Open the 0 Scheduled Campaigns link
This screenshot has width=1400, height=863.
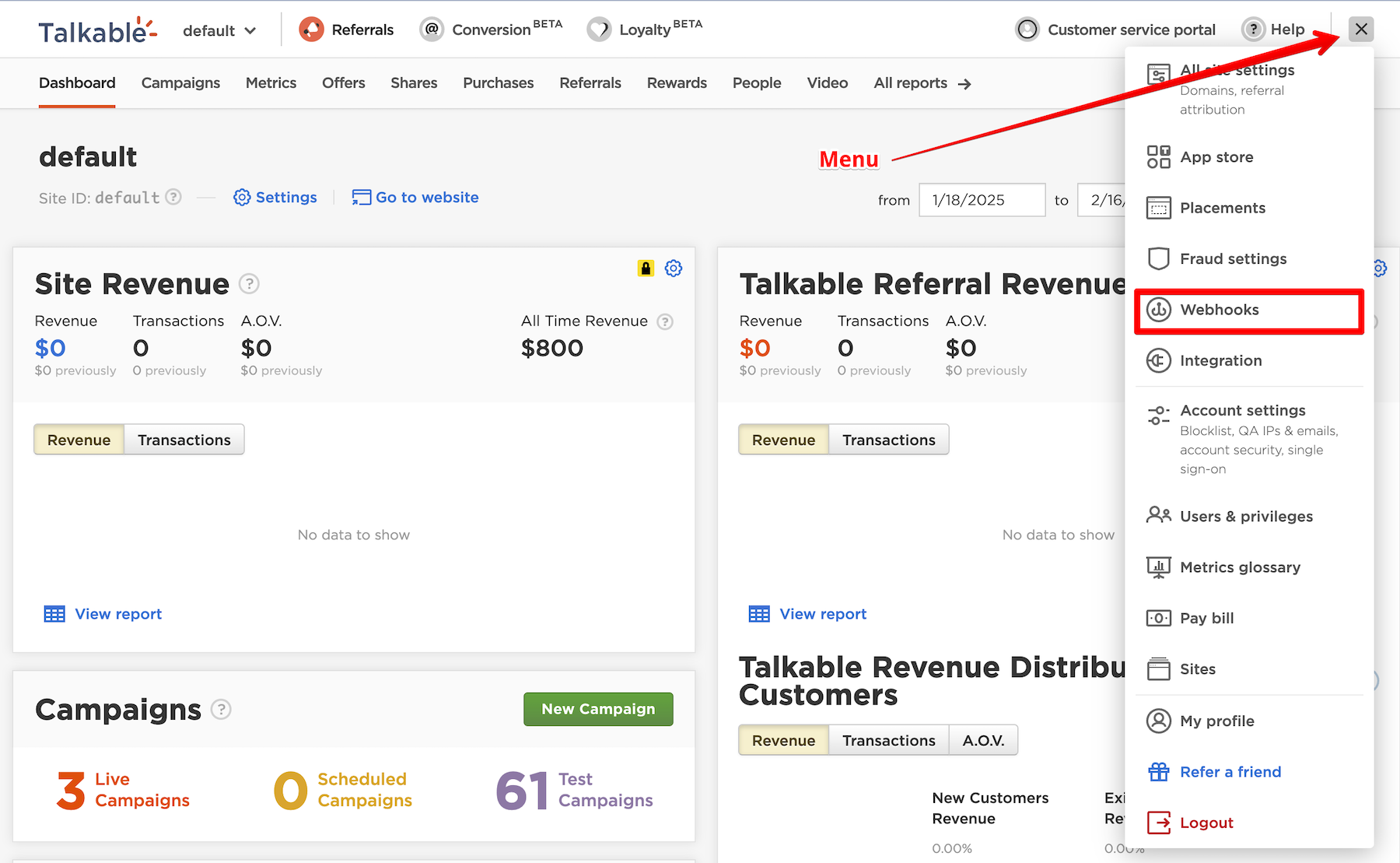pos(343,790)
